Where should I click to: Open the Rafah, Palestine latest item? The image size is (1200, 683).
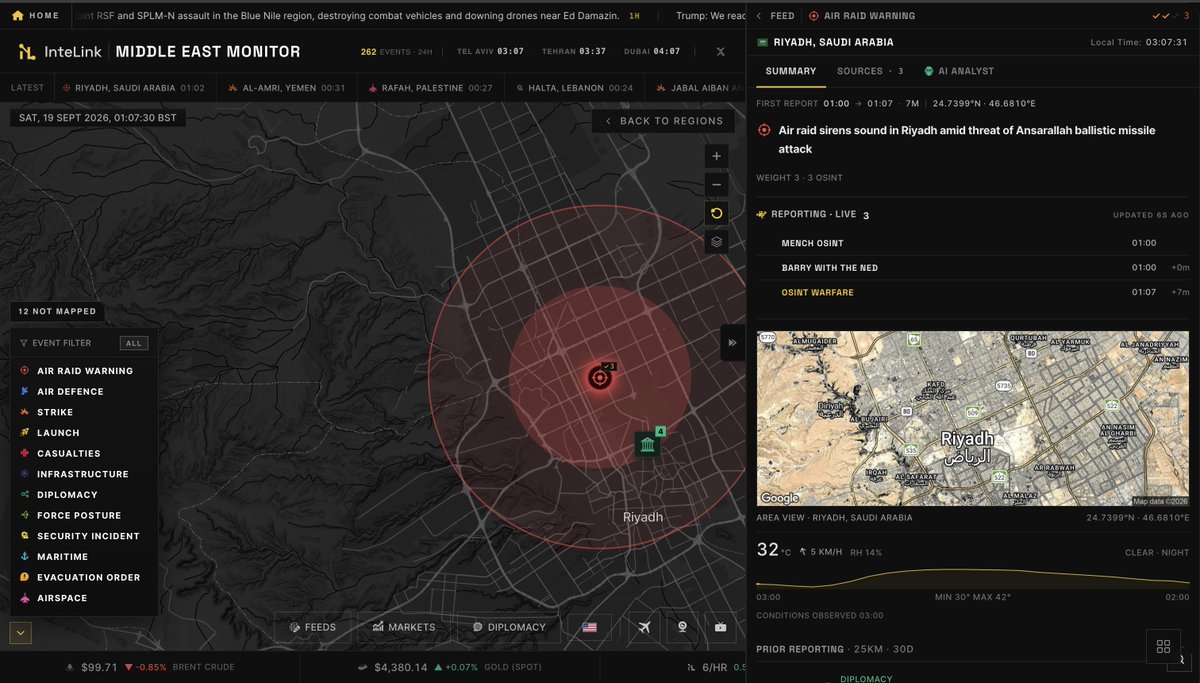click(x=431, y=88)
